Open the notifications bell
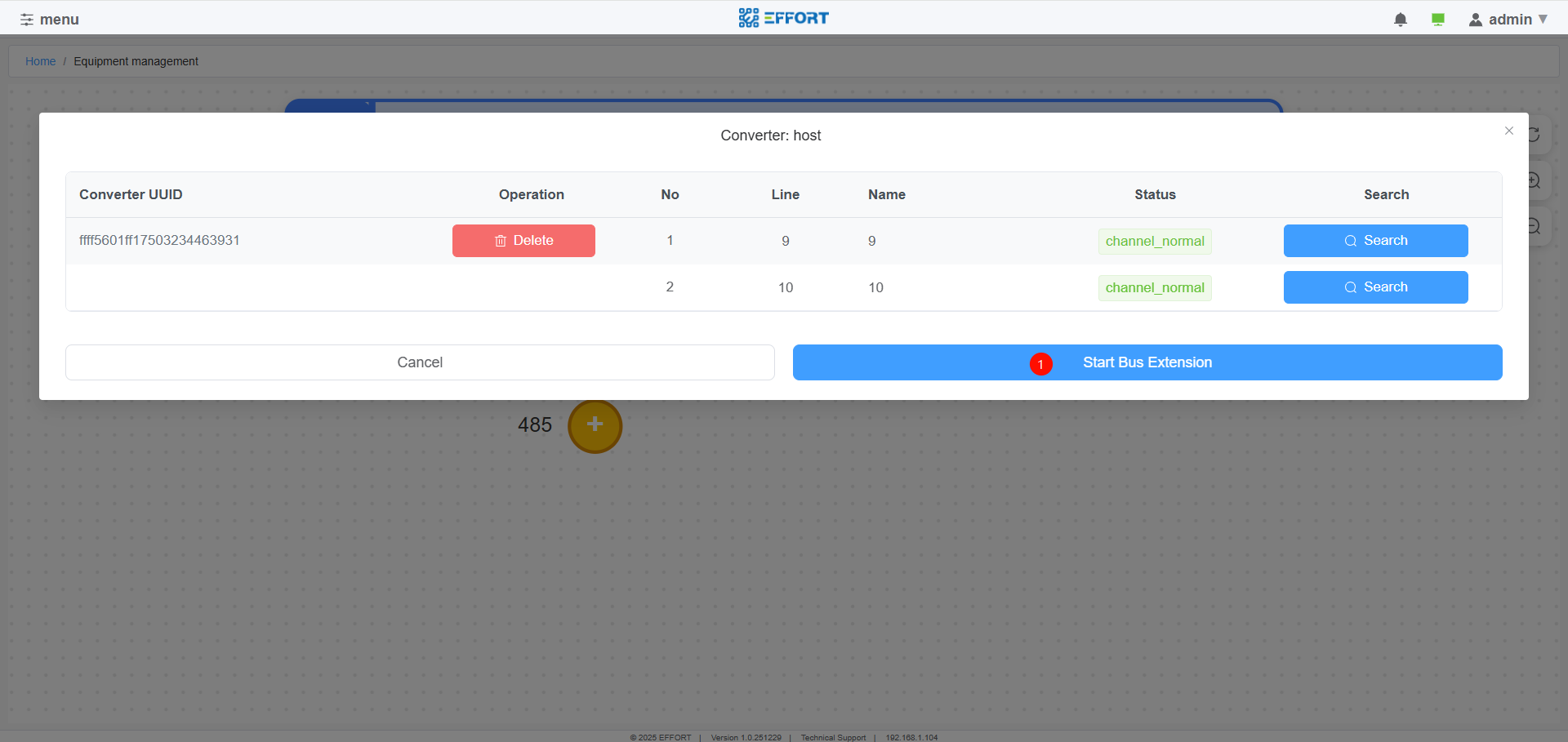This screenshot has width=1568, height=742. pos(1400,20)
